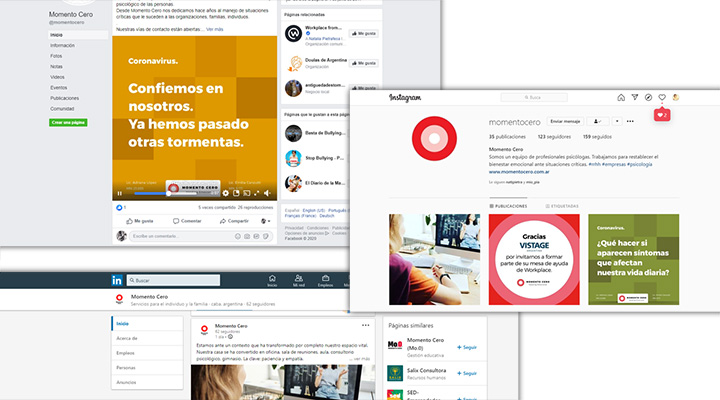The image size is (720, 400).
Task: Open Instagram profile avatar in top bar
Action: pyautogui.click(x=675, y=97)
